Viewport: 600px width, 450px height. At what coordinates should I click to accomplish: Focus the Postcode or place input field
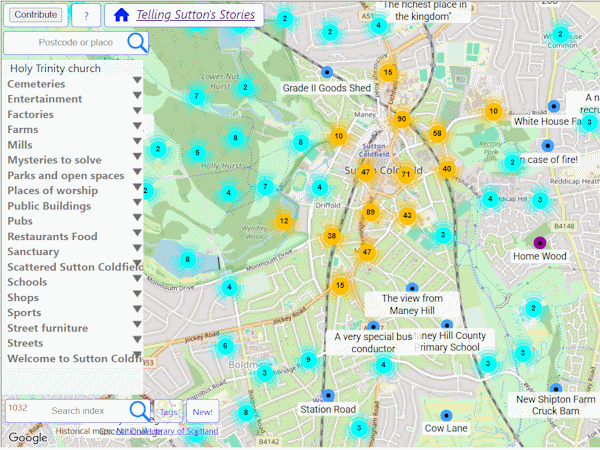pos(75,42)
